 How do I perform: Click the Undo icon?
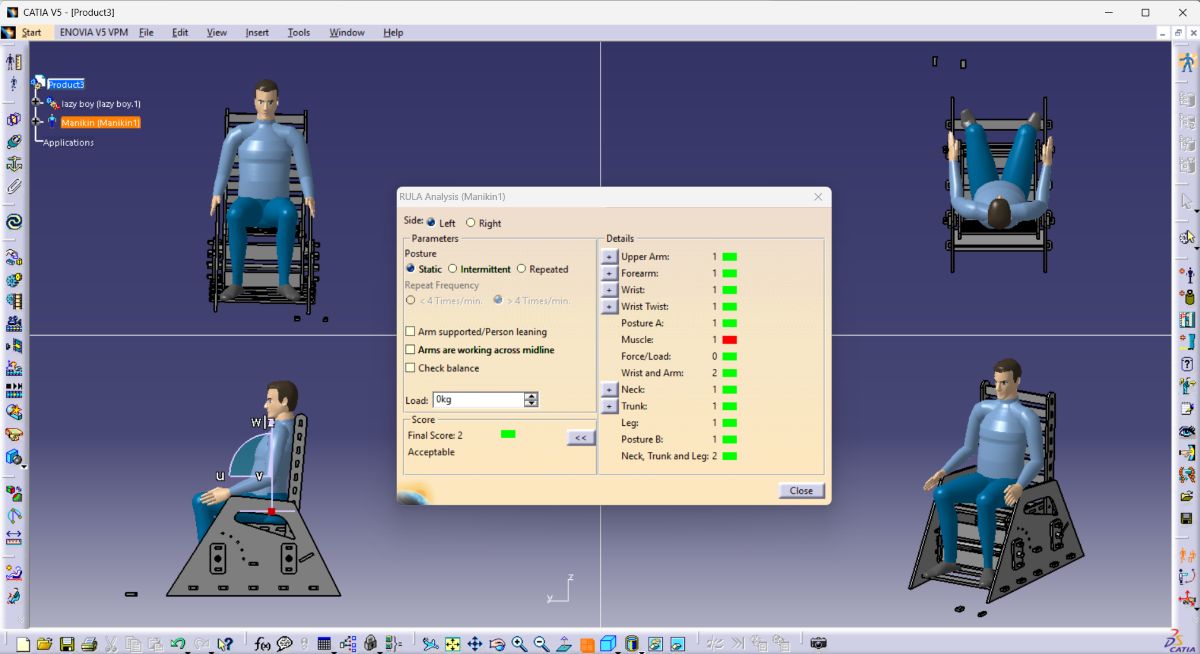178,642
